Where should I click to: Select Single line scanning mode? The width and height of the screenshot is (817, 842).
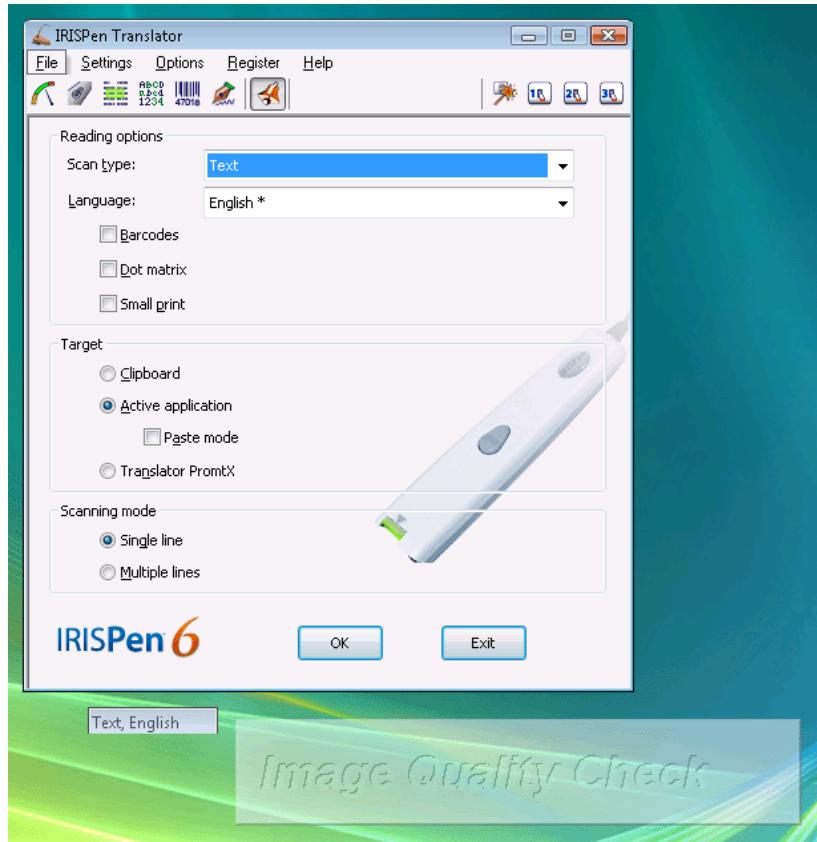[x=107, y=540]
